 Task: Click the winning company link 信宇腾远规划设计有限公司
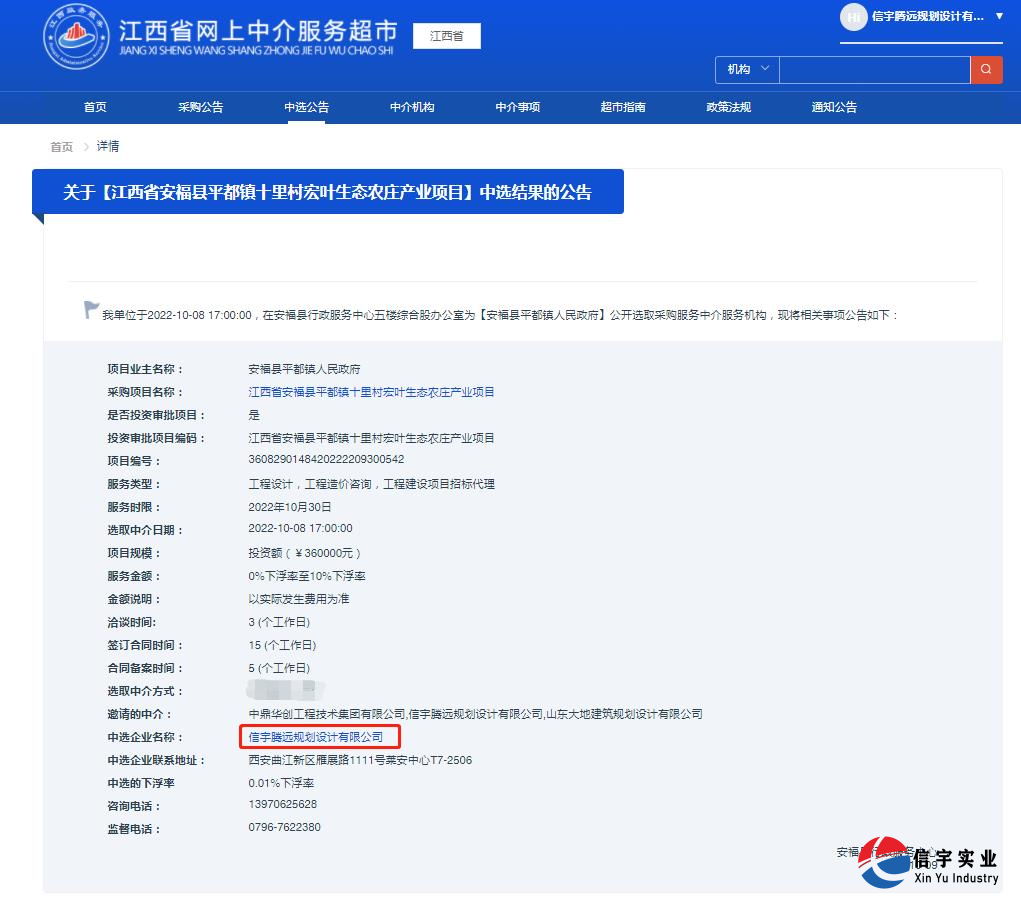[x=316, y=737]
